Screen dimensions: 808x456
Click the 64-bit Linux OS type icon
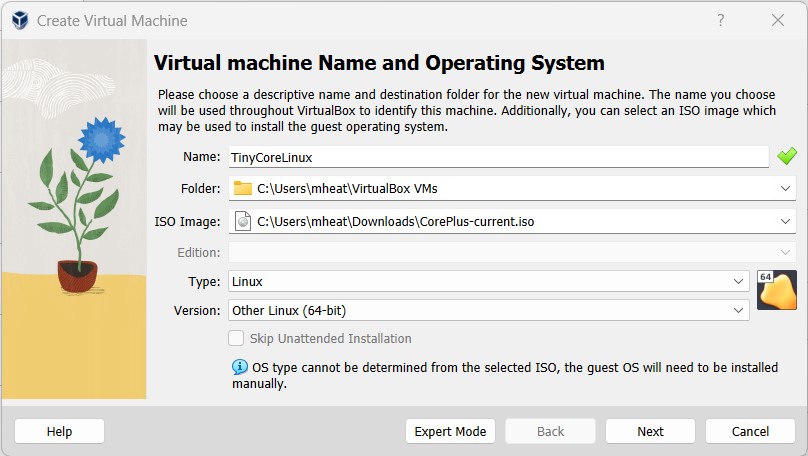(x=777, y=290)
